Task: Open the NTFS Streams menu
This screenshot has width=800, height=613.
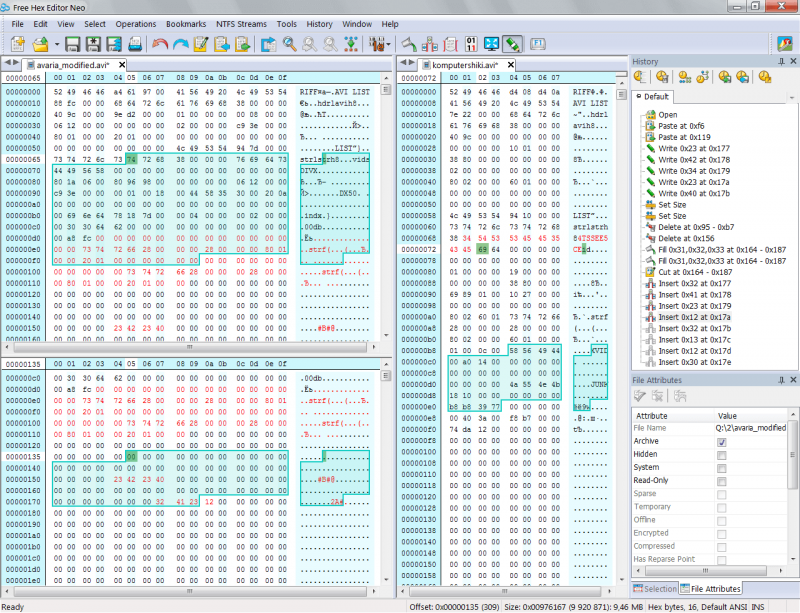Action: click(x=241, y=24)
